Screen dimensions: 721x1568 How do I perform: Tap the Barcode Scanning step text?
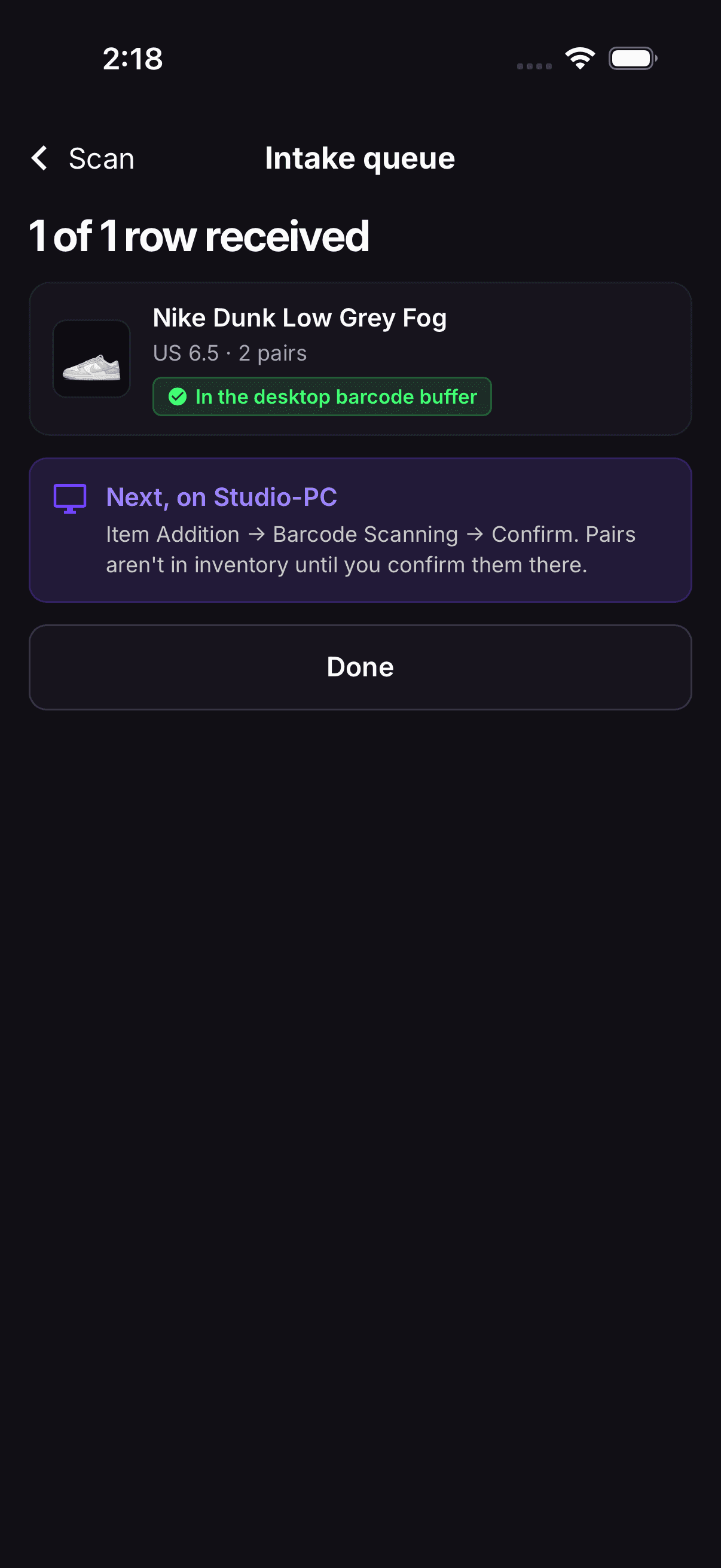365,535
